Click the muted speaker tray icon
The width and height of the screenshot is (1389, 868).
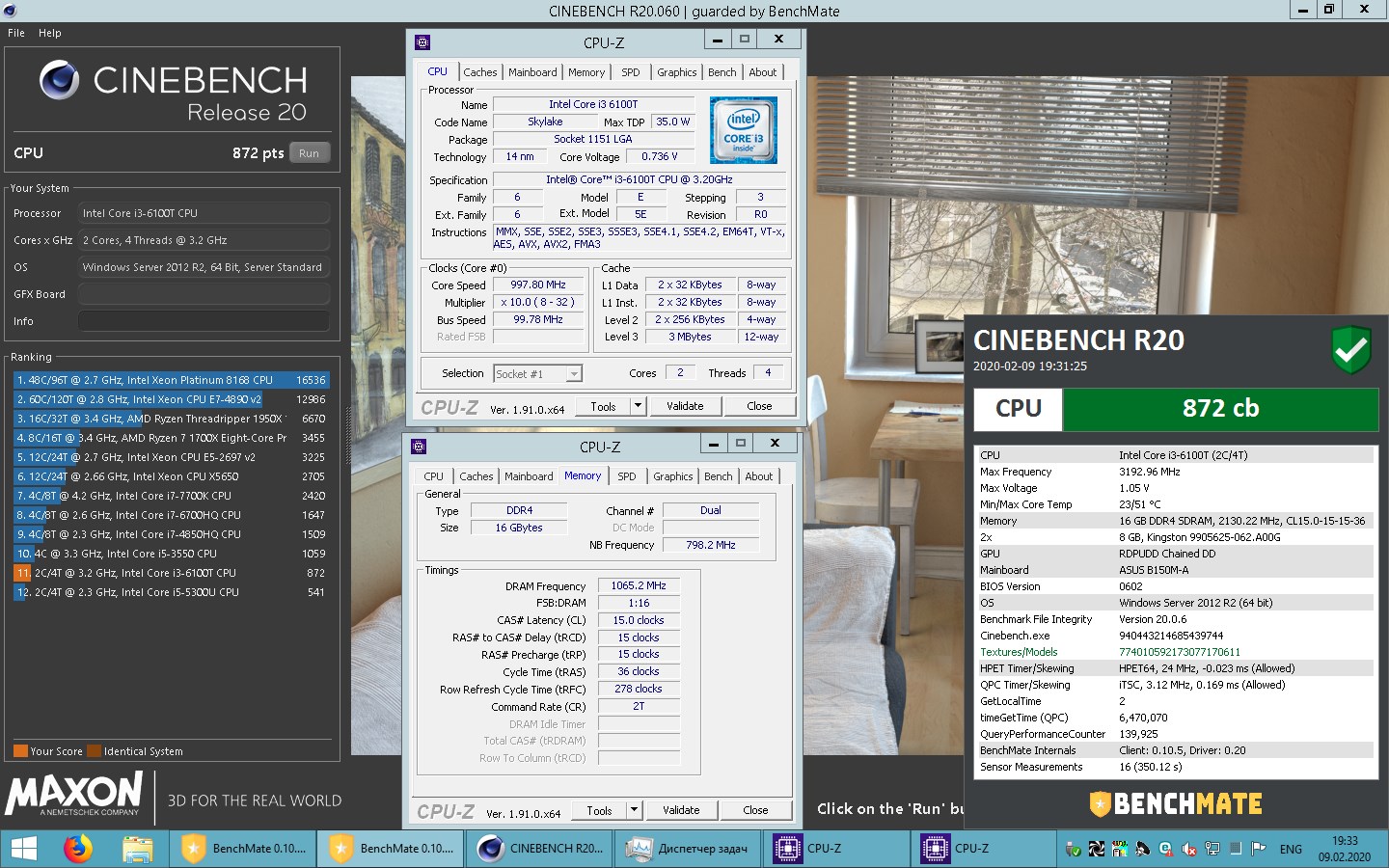pyautogui.click(x=1189, y=849)
